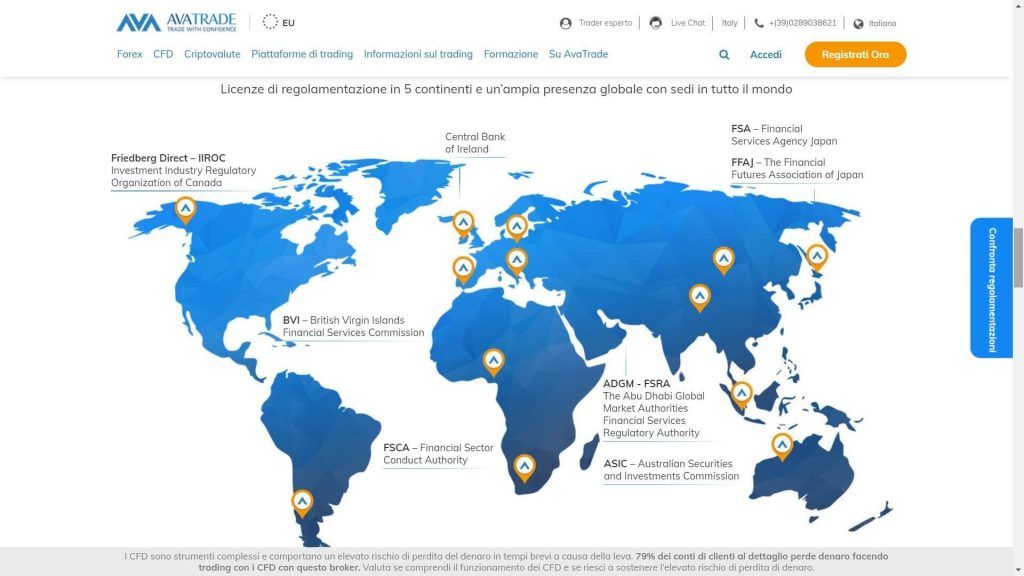Click the ASIC Australian Securities label
The width and height of the screenshot is (1024, 576).
coord(671,470)
